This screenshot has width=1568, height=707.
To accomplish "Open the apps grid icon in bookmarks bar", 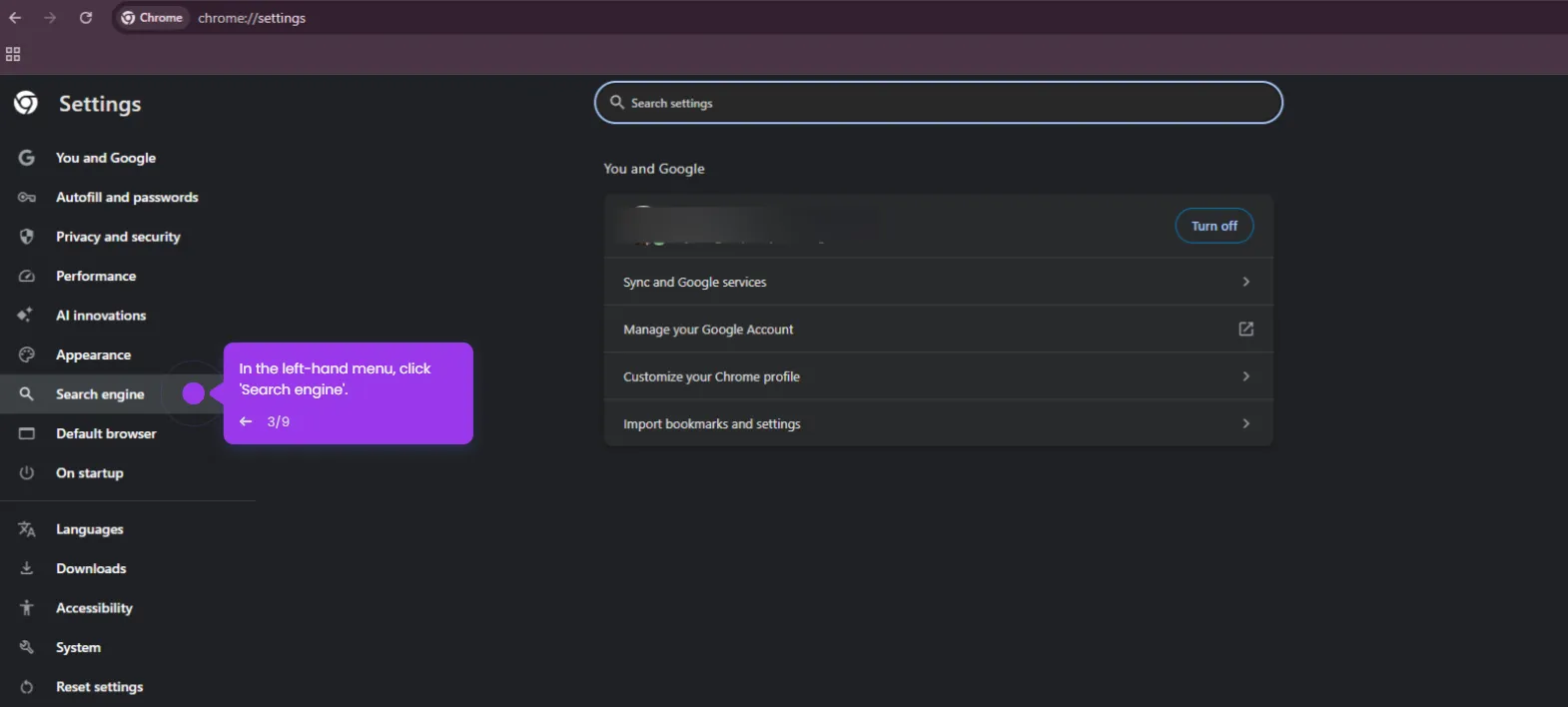I will pyautogui.click(x=13, y=54).
